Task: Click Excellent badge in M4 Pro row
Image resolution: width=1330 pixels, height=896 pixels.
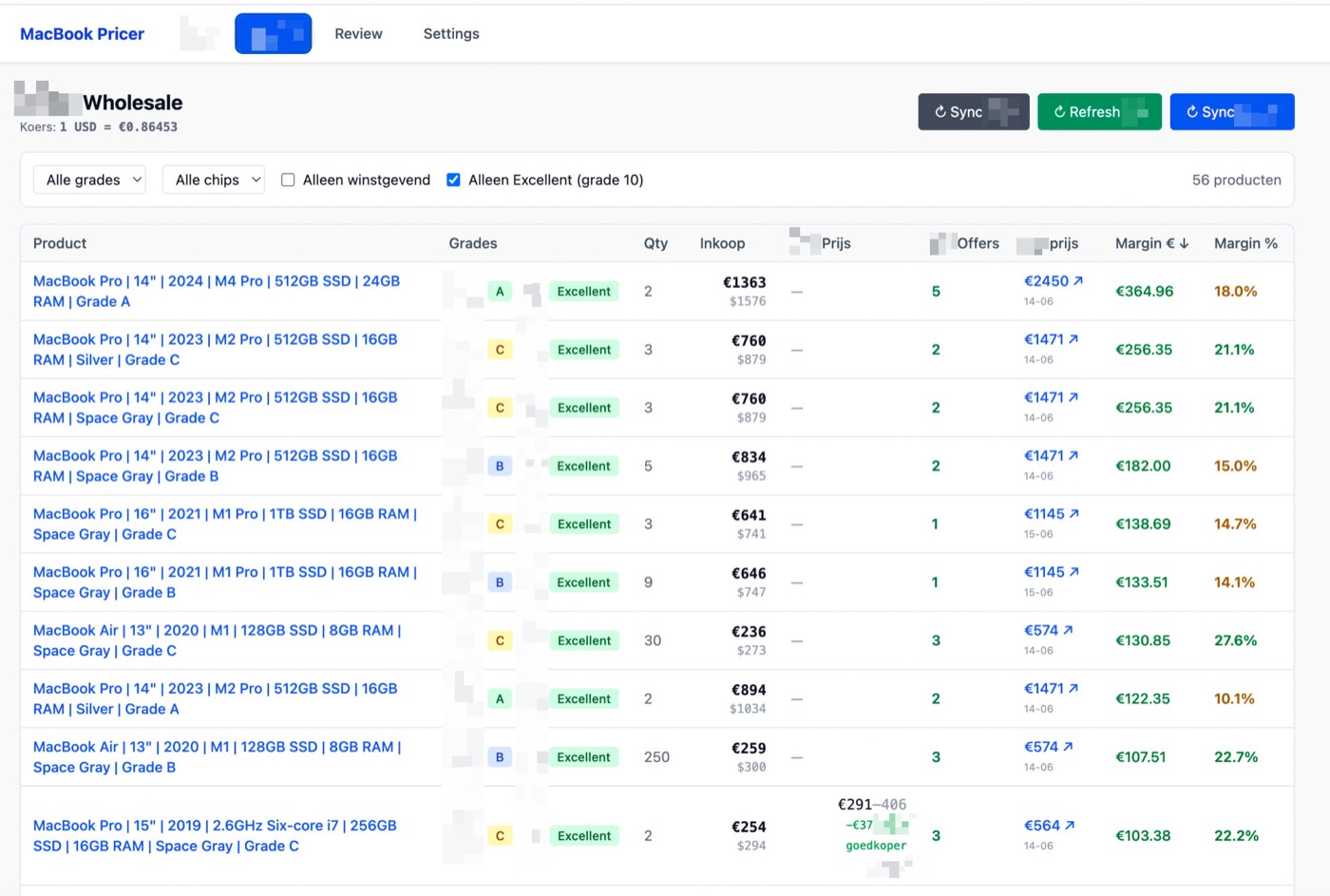Action: point(584,292)
